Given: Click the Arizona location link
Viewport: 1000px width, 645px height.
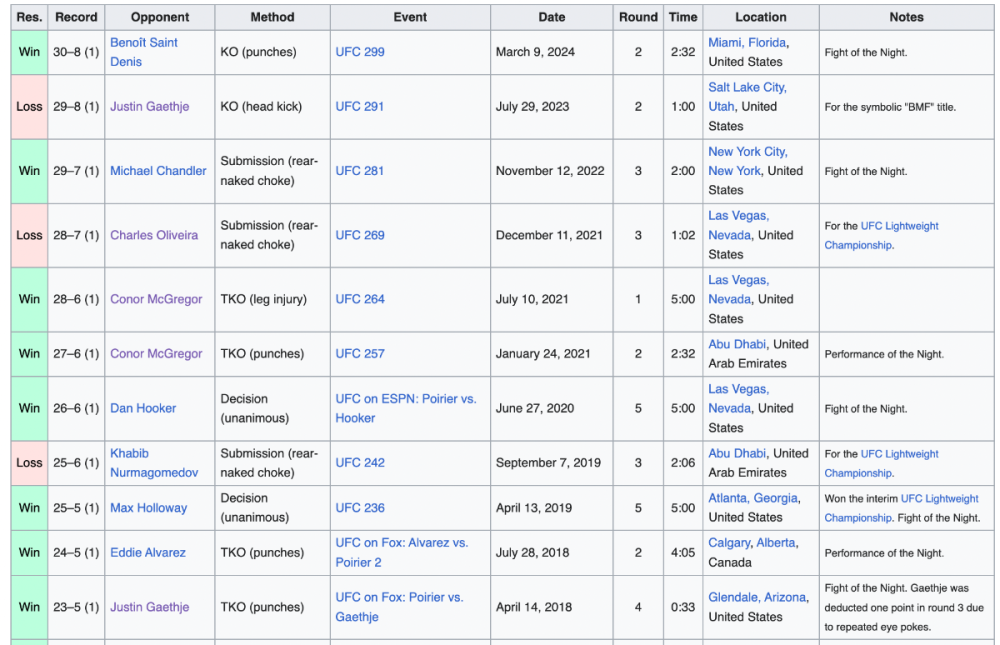Looking at the screenshot, I should click(785, 597).
